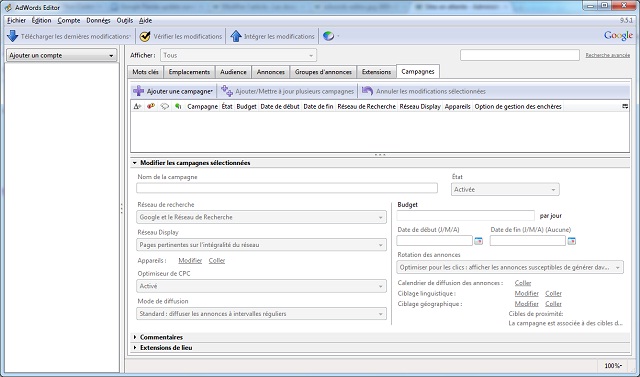The height and width of the screenshot is (377, 640).
Task: Click Coller link next to Appareils
Action: (x=217, y=260)
